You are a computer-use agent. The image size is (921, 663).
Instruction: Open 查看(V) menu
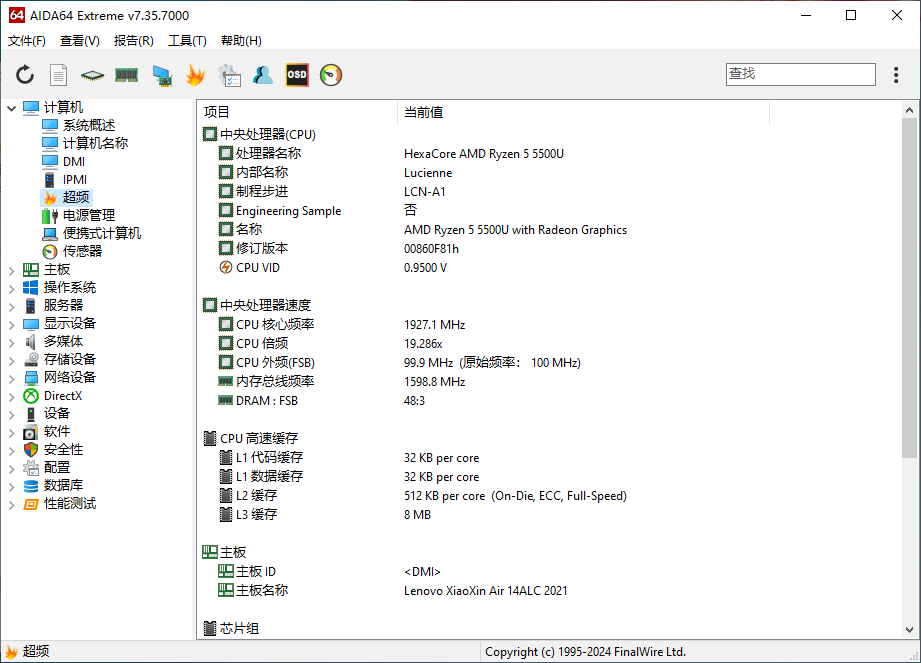pos(79,41)
